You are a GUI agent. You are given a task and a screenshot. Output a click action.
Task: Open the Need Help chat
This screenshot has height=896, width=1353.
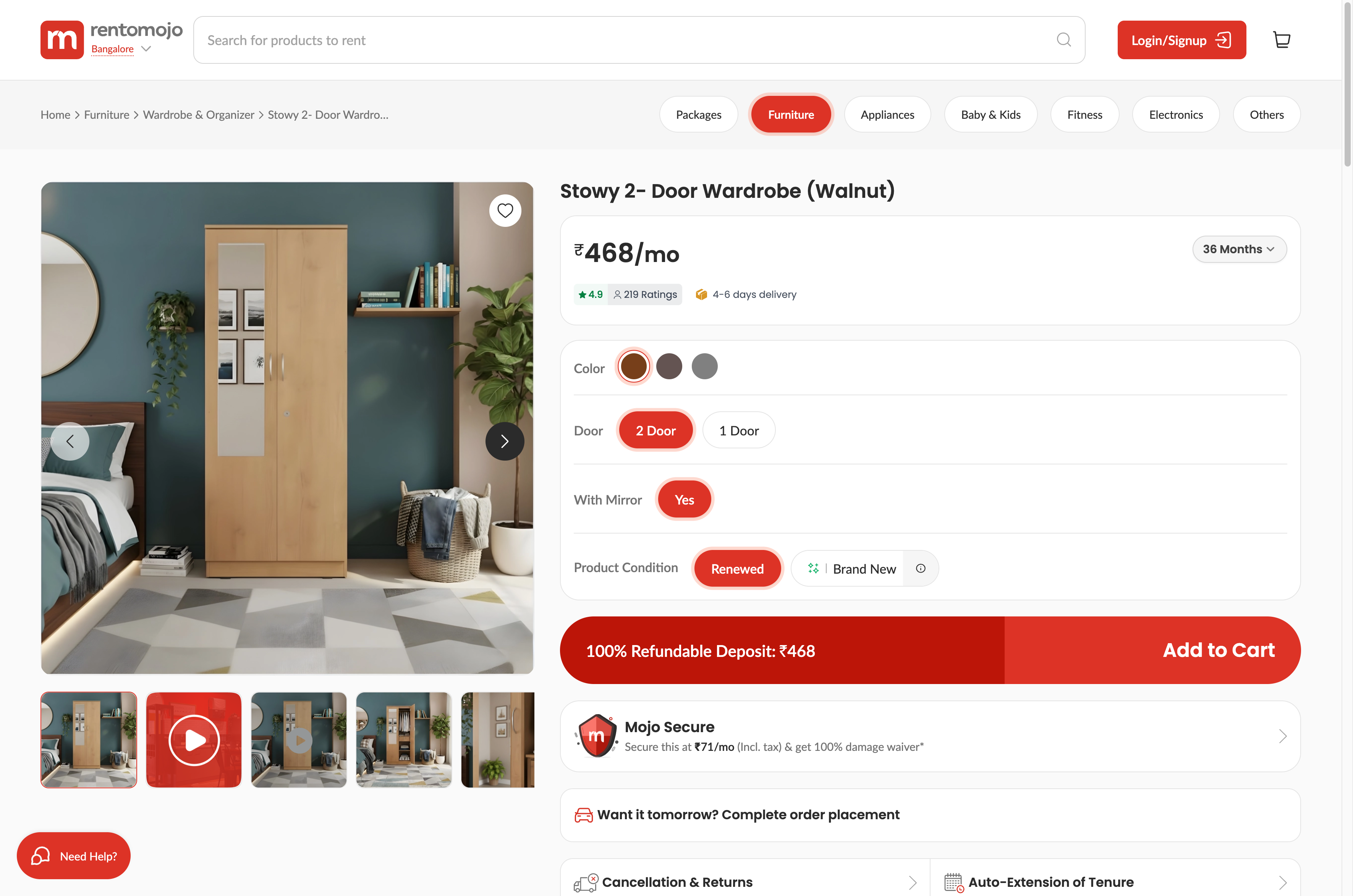pos(73,856)
